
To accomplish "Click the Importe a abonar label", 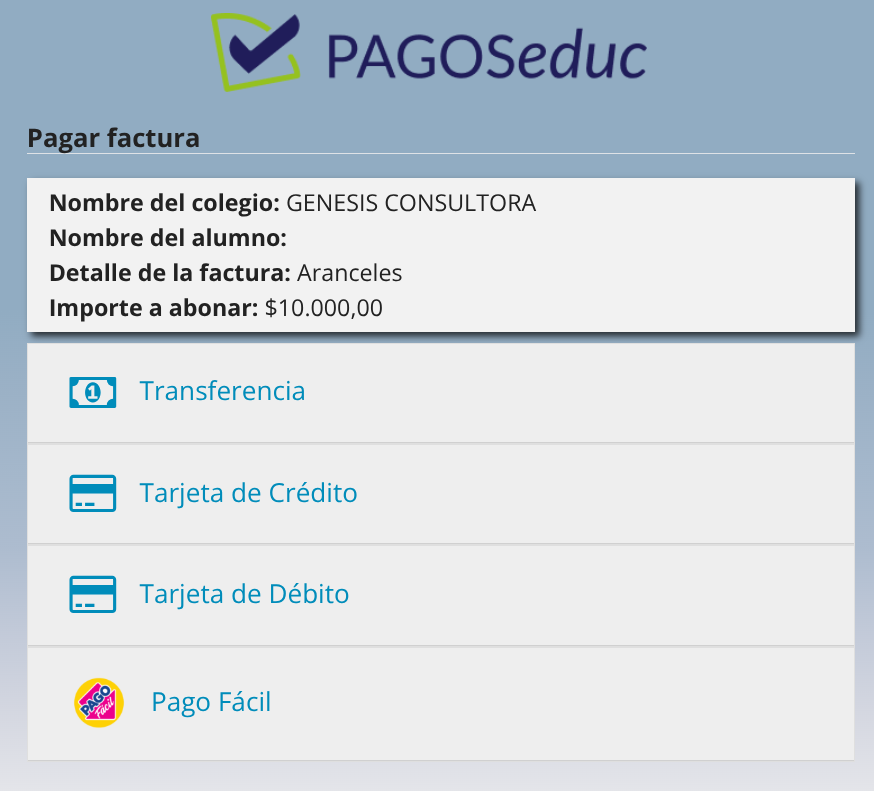I will tap(154, 308).
